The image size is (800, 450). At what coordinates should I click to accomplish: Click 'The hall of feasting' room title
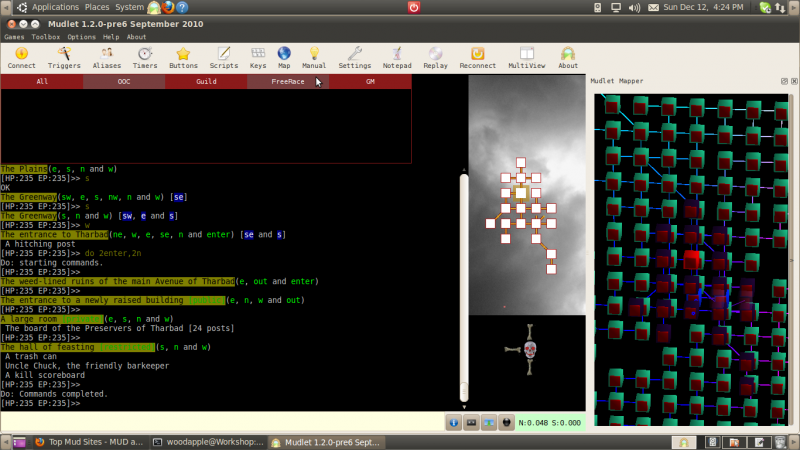[x=47, y=347]
